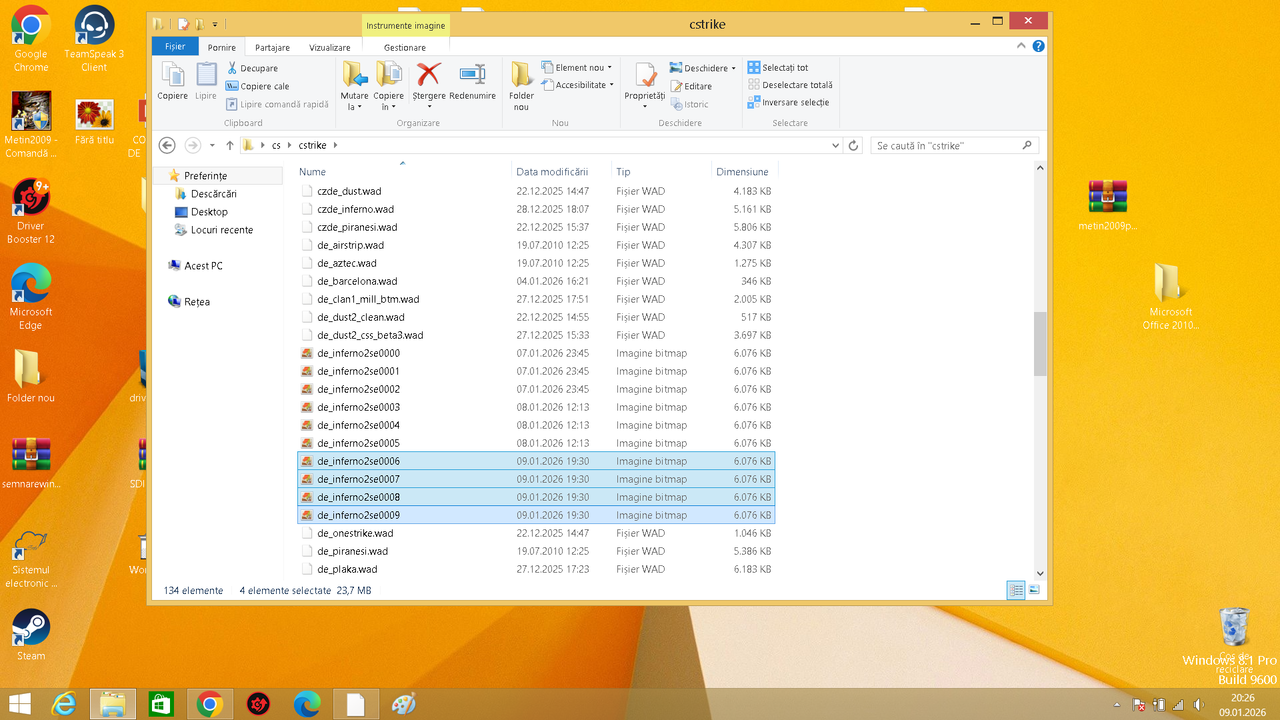Click the vertical scrollbar thumb in file list

[x=1039, y=343]
